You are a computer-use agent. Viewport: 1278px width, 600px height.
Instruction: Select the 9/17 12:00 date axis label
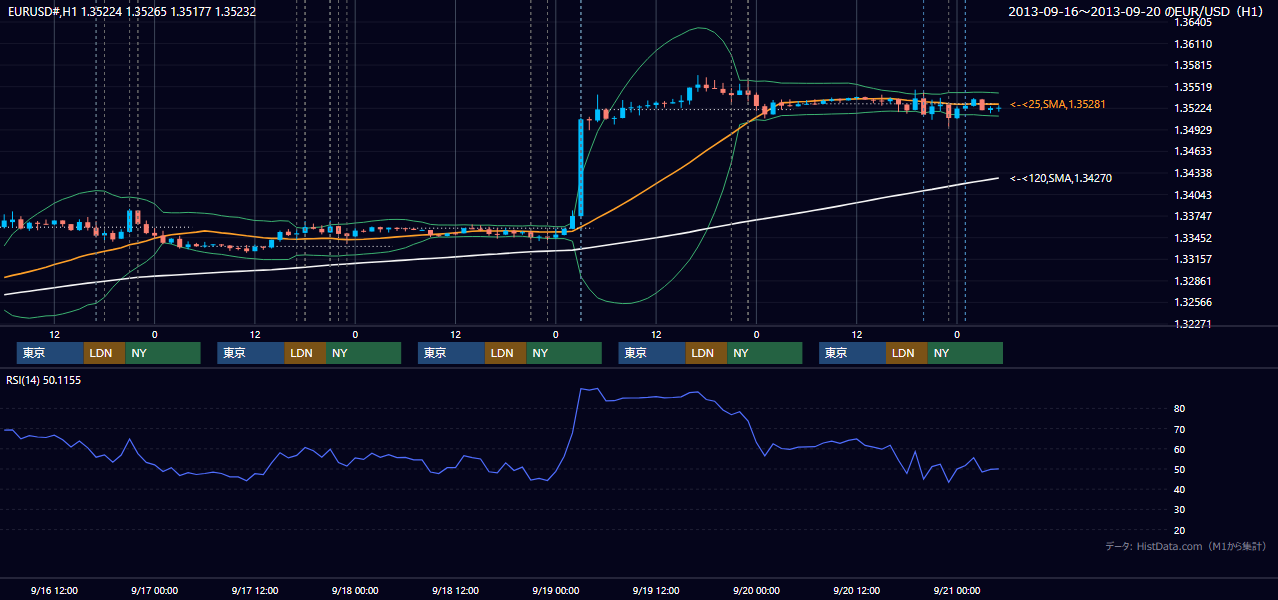(x=255, y=591)
